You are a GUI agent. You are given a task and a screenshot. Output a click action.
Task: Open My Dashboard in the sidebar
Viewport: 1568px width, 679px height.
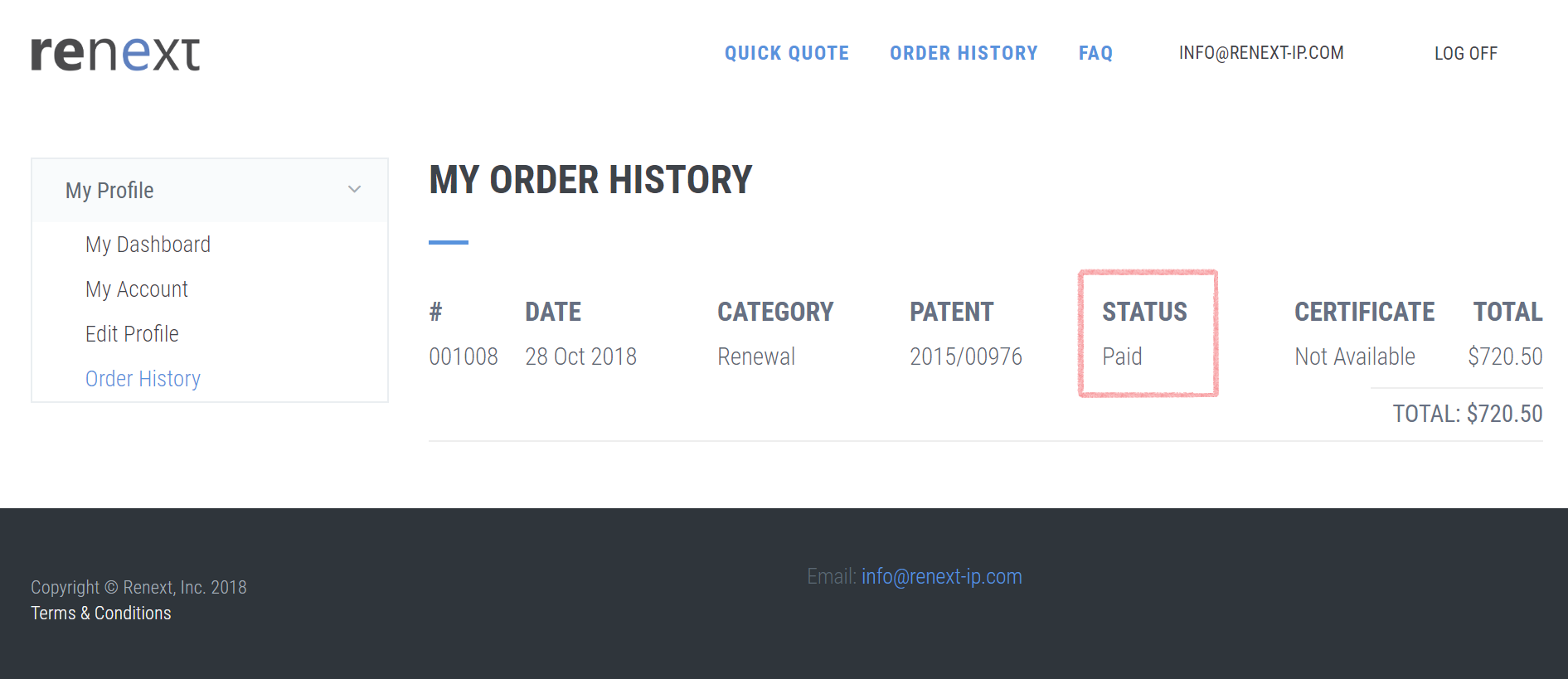[x=148, y=245]
